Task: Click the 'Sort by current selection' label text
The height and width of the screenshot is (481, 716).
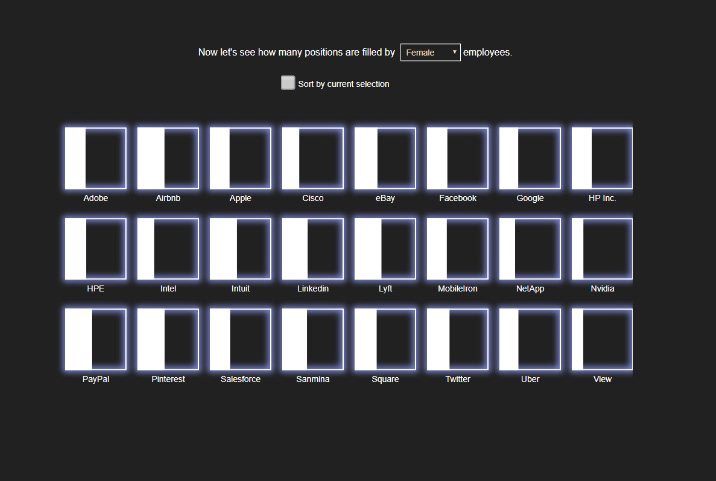Action: pyautogui.click(x=343, y=84)
